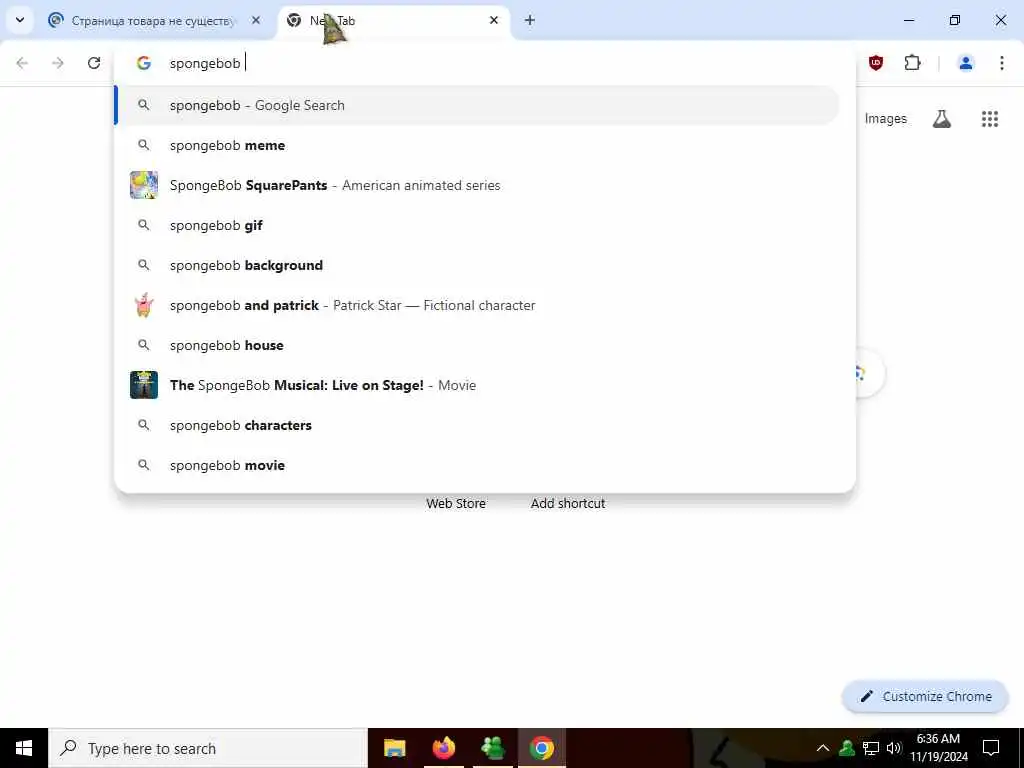Click search icon beside spongebob movie

click(144, 465)
